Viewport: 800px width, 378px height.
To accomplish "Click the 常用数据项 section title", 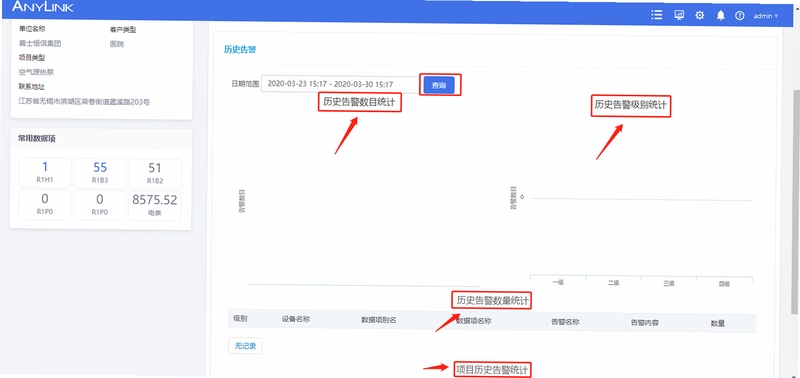I will (37, 139).
